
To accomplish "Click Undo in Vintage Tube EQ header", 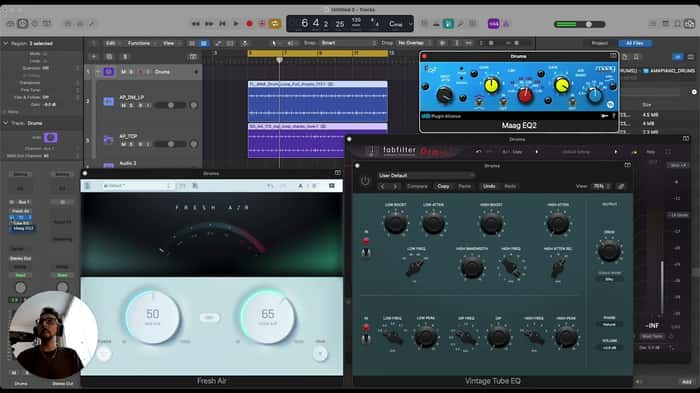I will [x=489, y=186].
